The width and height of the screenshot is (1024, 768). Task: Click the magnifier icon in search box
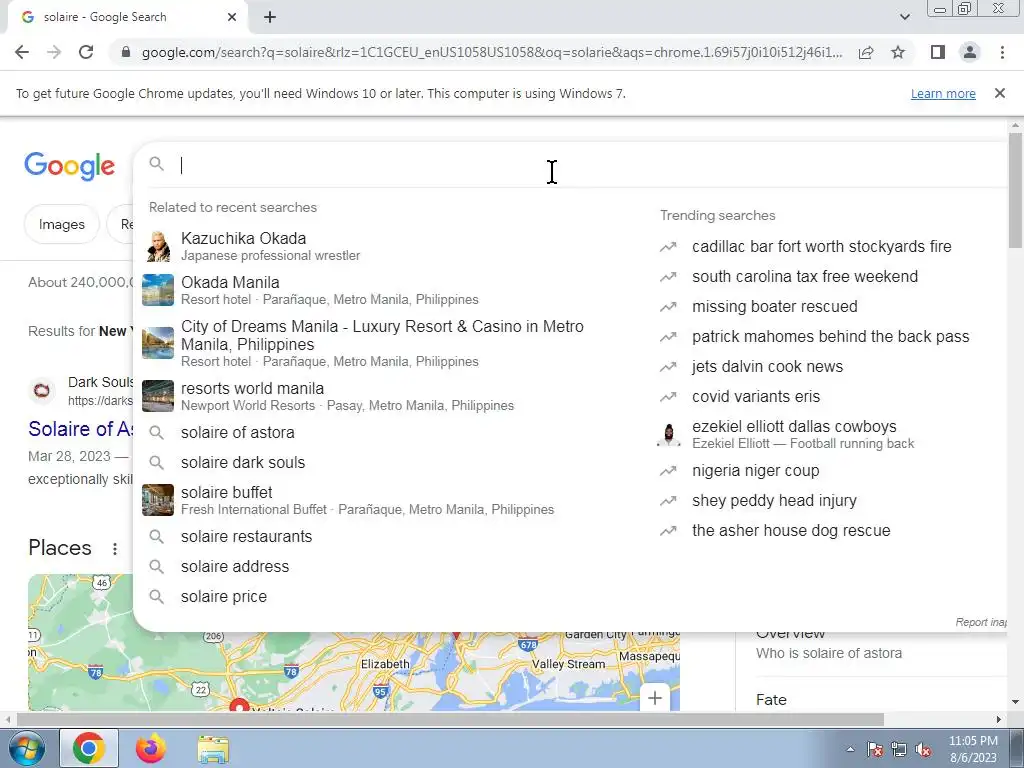coord(157,164)
